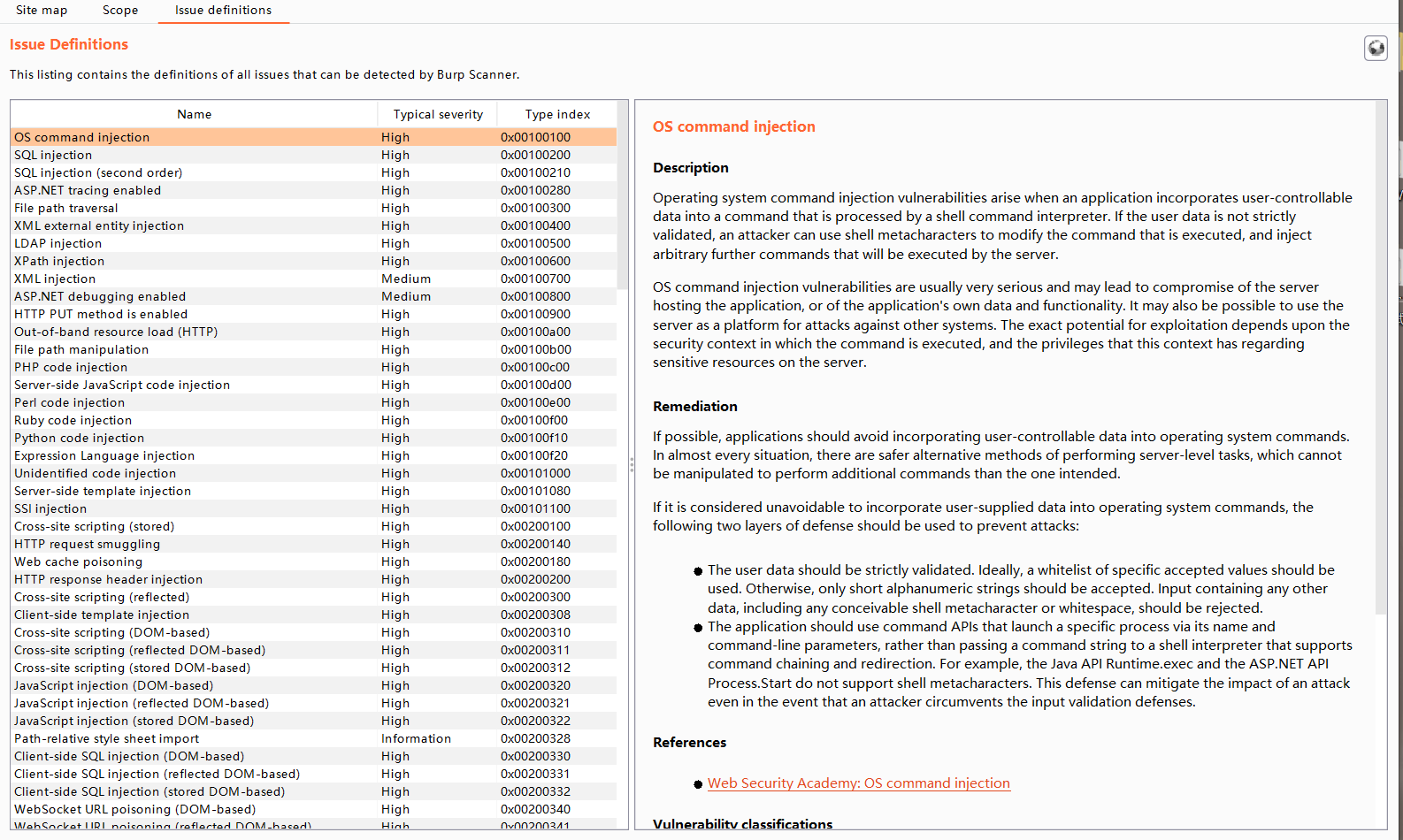Select JavaScript injection (stored DOM-based) row
The image size is (1403, 840).
click(x=313, y=721)
